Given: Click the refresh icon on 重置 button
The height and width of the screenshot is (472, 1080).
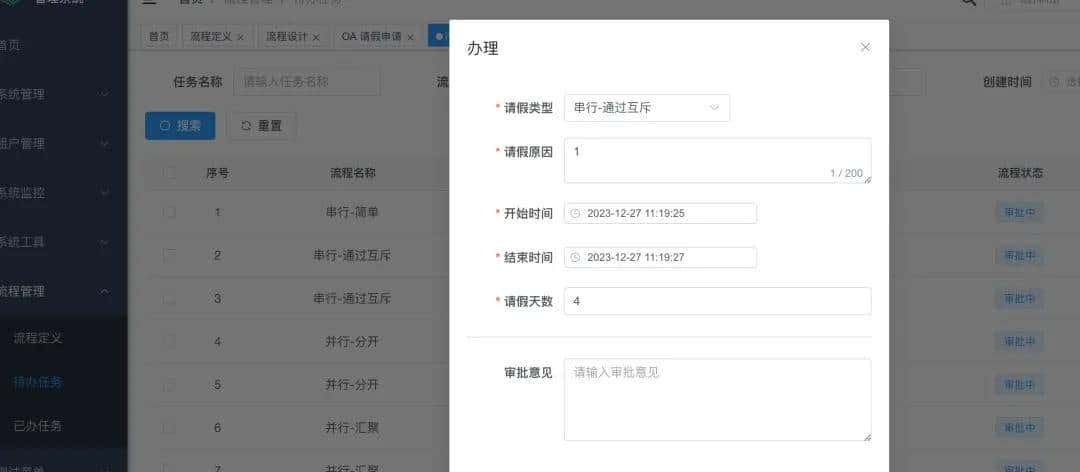Looking at the screenshot, I should 246,126.
